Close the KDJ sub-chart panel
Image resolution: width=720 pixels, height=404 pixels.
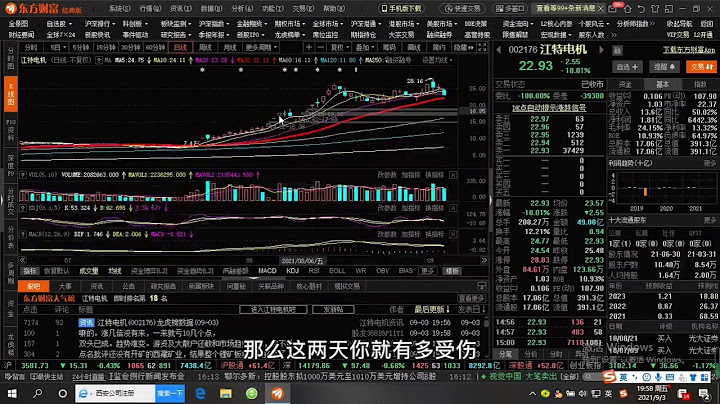coord(453,208)
